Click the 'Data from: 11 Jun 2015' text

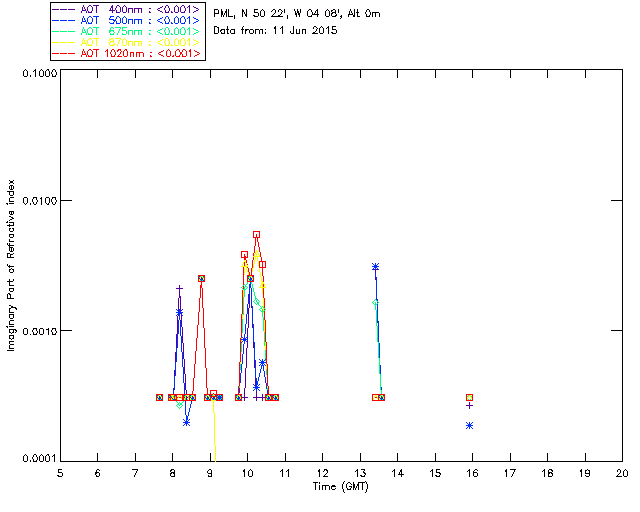click(275, 30)
